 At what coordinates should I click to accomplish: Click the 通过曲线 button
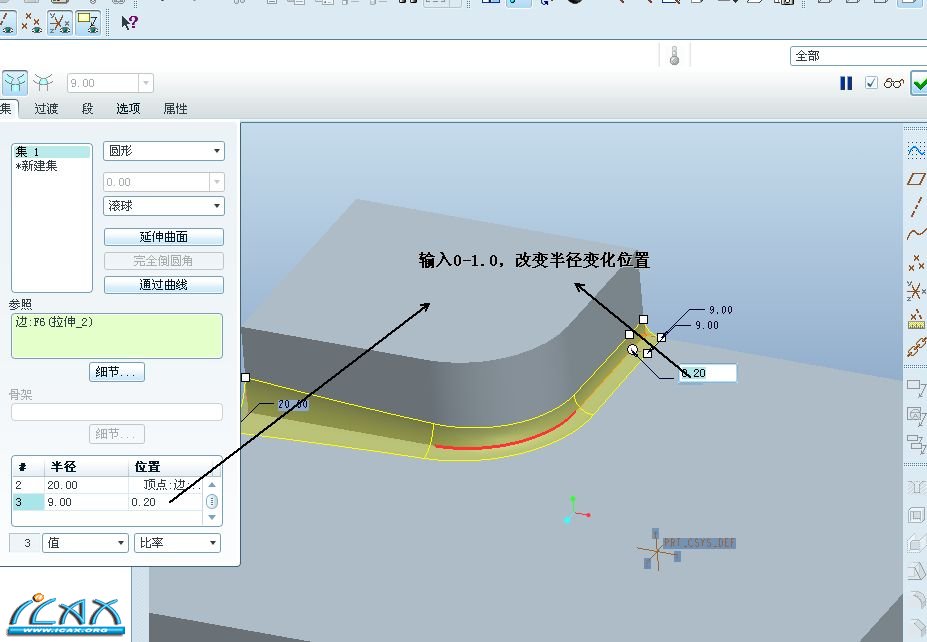pos(164,285)
